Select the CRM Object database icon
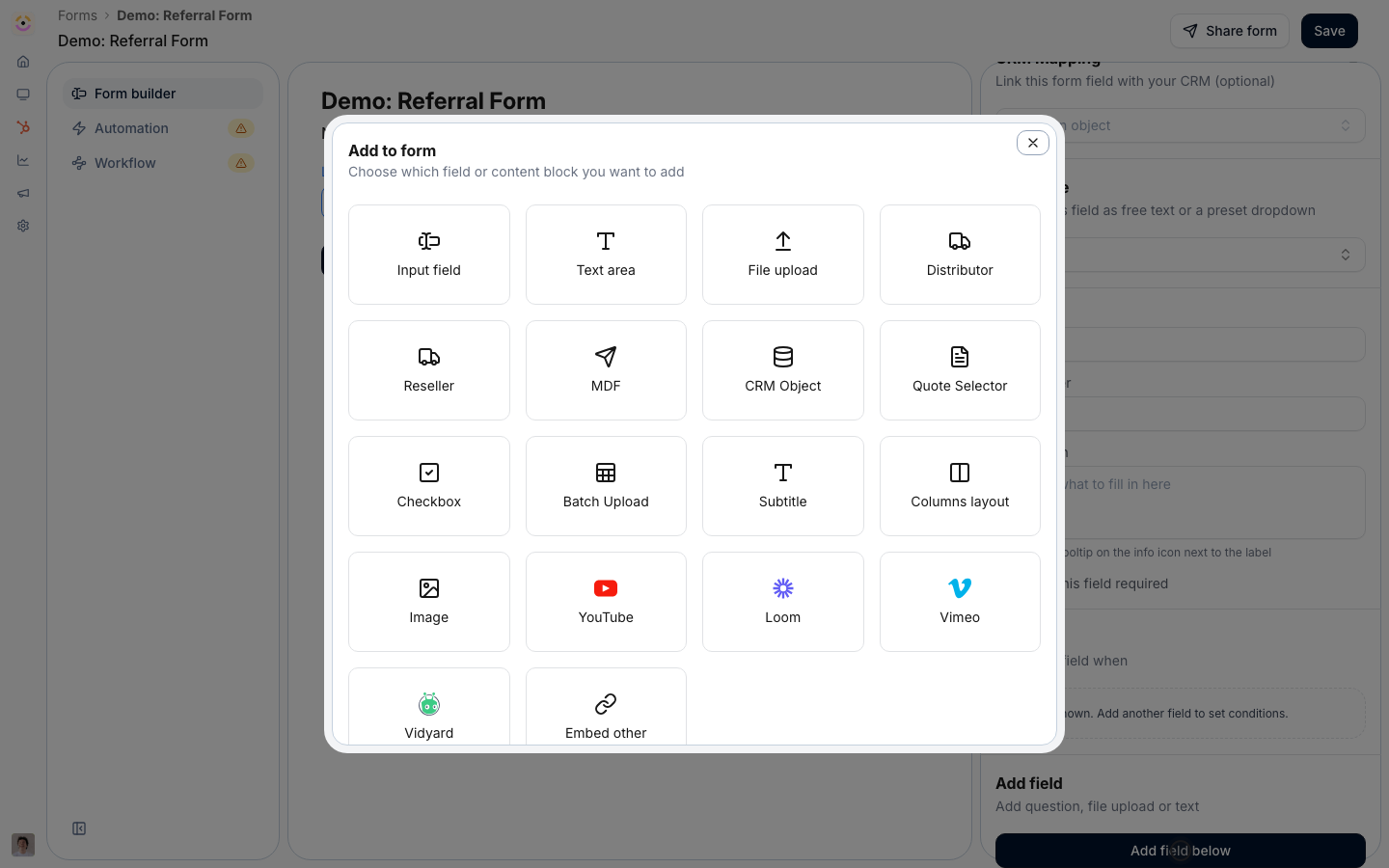Image resolution: width=1389 pixels, height=868 pixels. point(783,357)
